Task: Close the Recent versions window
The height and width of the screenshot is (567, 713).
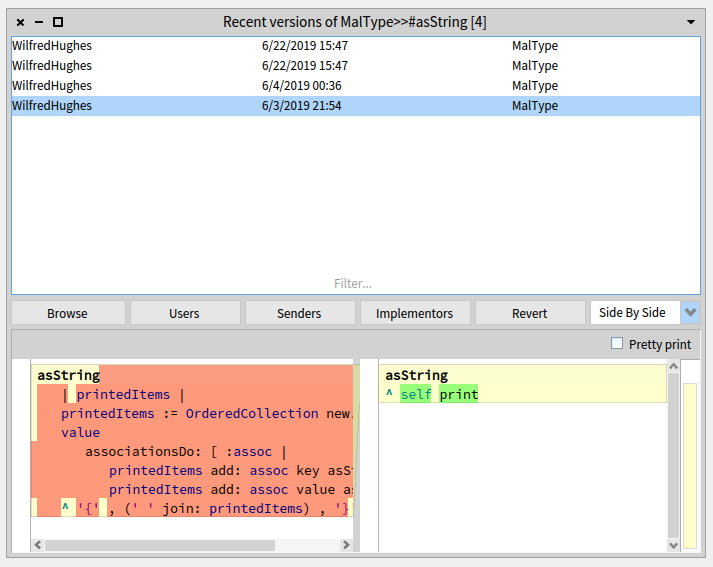Action: pos(21,21)
